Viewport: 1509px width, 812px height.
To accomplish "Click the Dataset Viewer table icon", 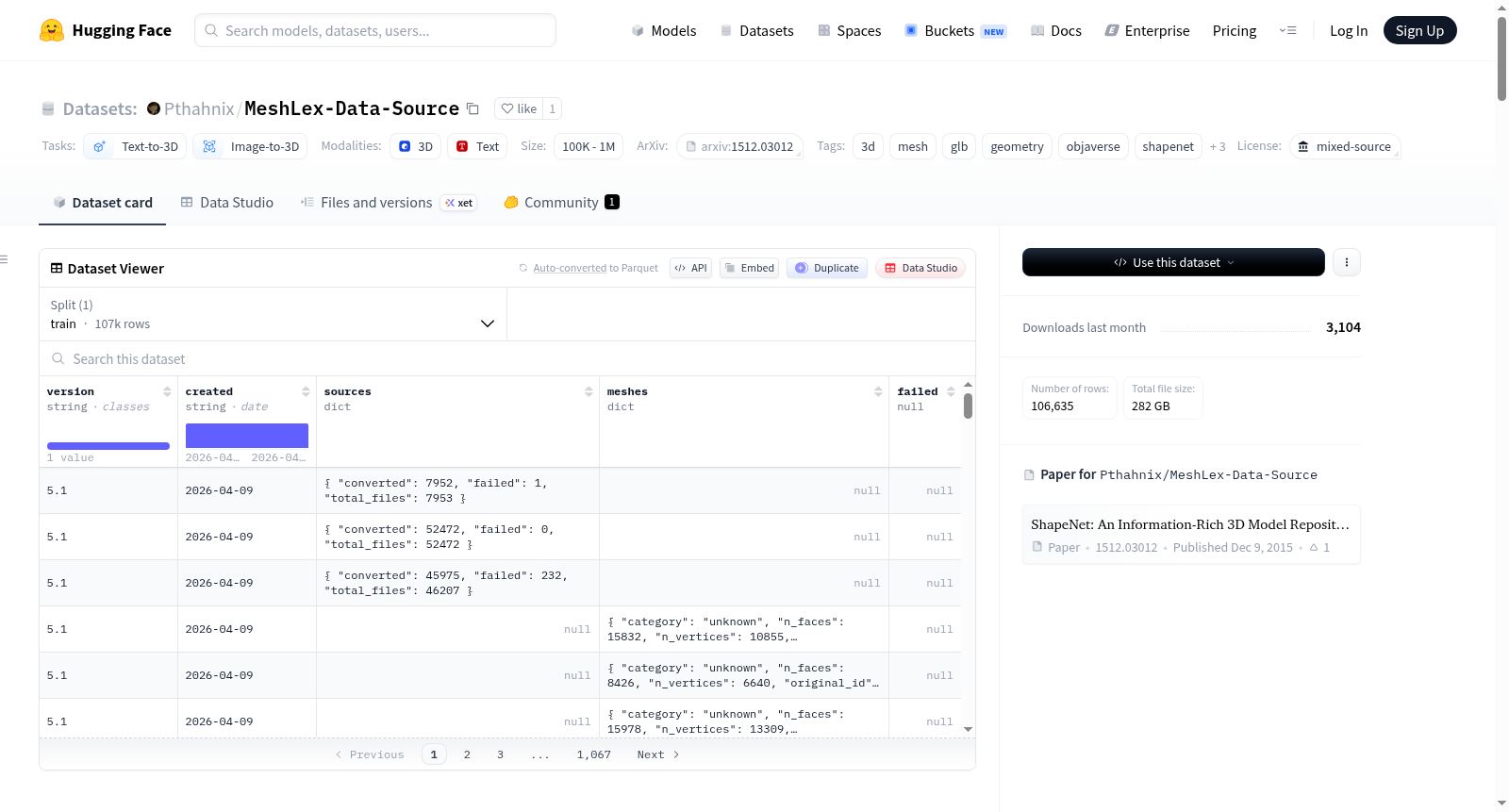I will (57, 269).
